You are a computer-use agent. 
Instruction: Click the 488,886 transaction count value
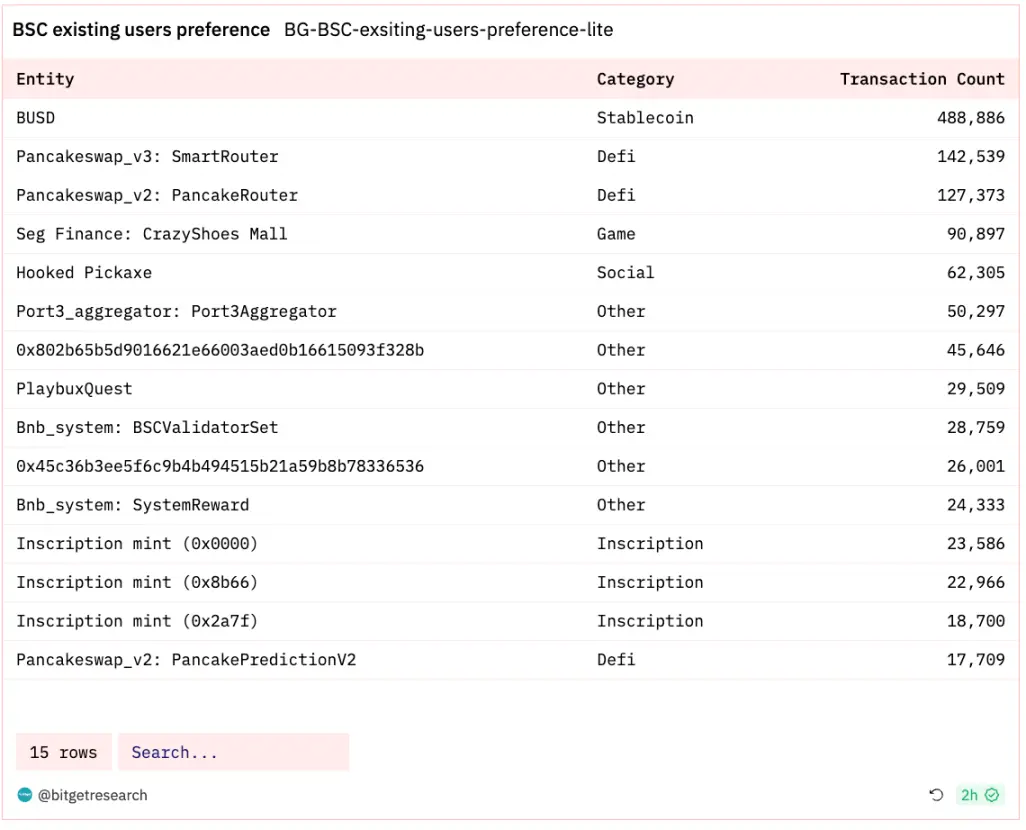[970, 118]
